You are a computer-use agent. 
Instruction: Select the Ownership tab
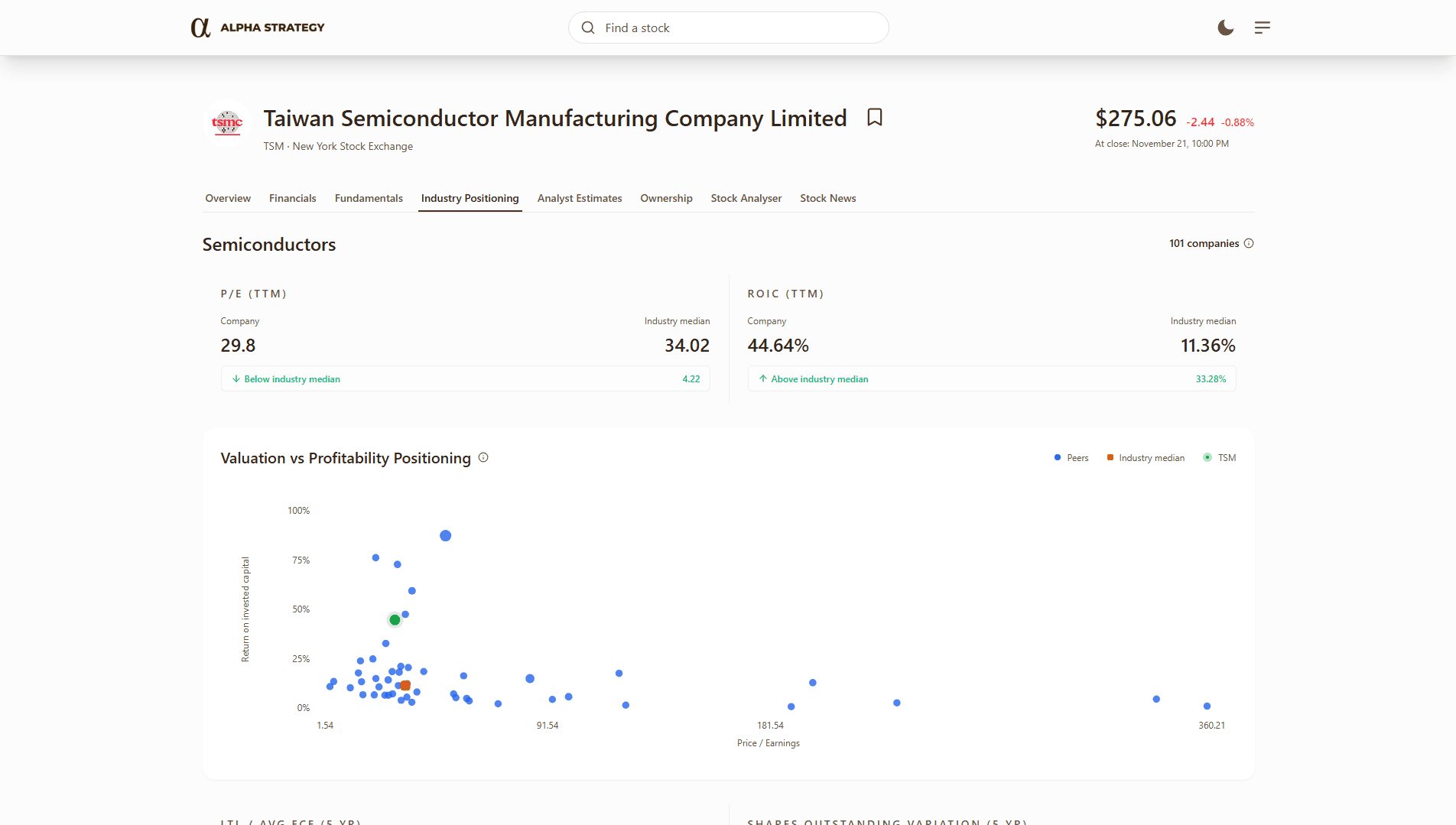[665, 198]
